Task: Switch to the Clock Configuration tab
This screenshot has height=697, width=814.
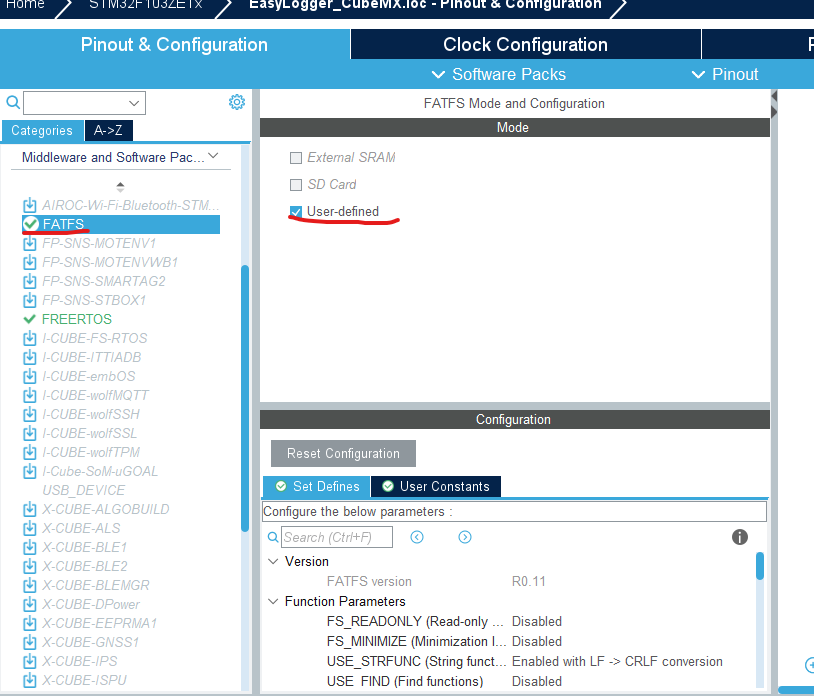Action: (525, 45)
